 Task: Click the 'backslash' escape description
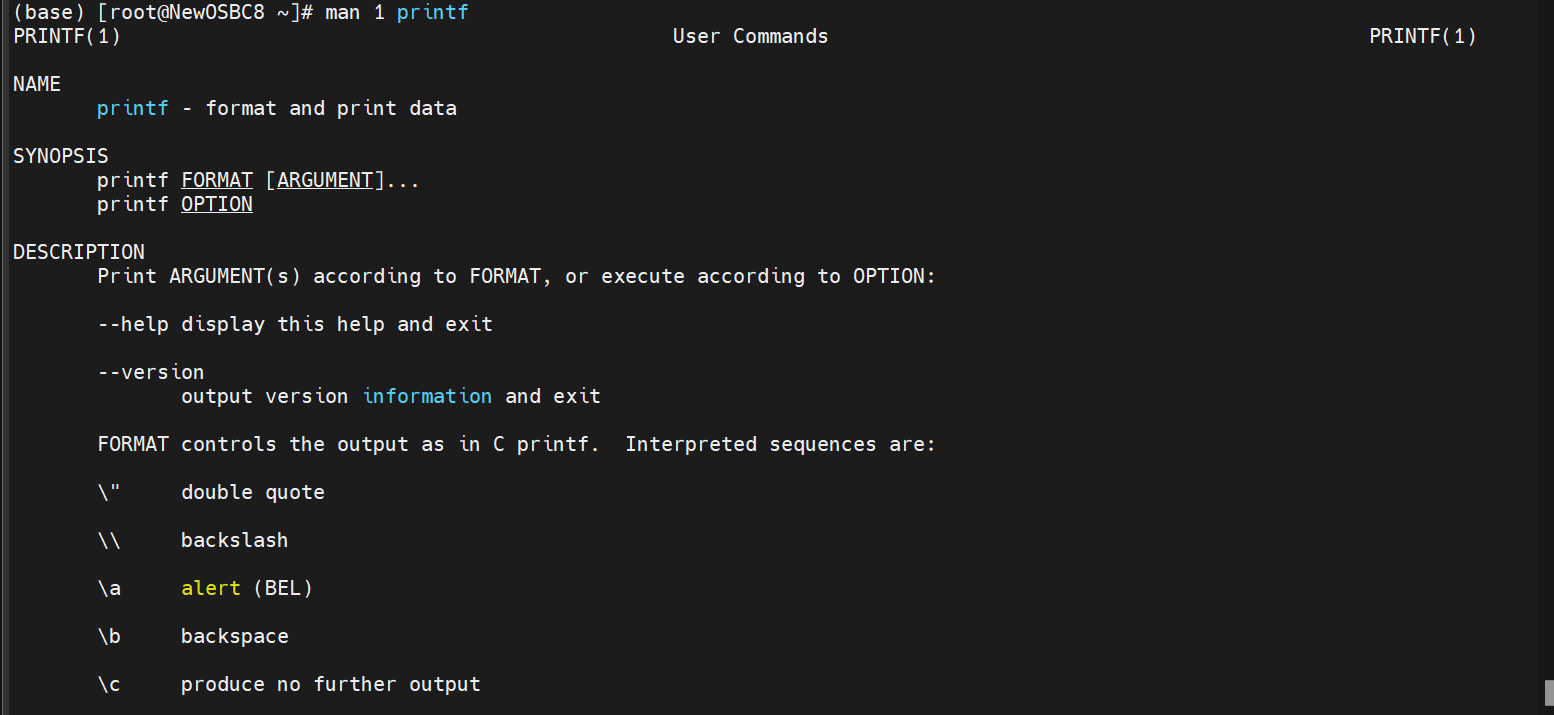[x=235, y=541]
